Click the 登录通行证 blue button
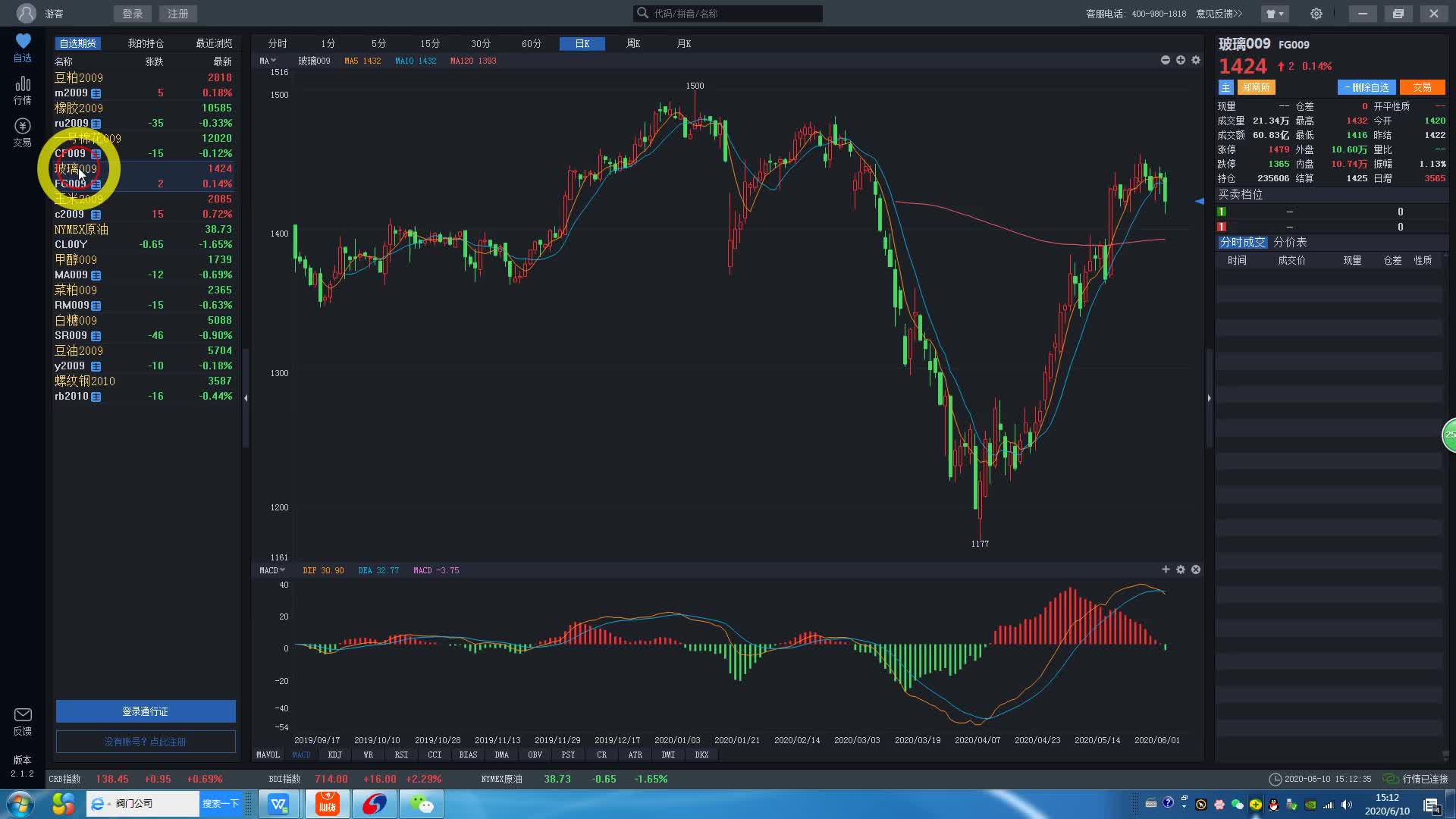Image resolution: width=1456 pixels, height=819 pixels. coord(146,711)
